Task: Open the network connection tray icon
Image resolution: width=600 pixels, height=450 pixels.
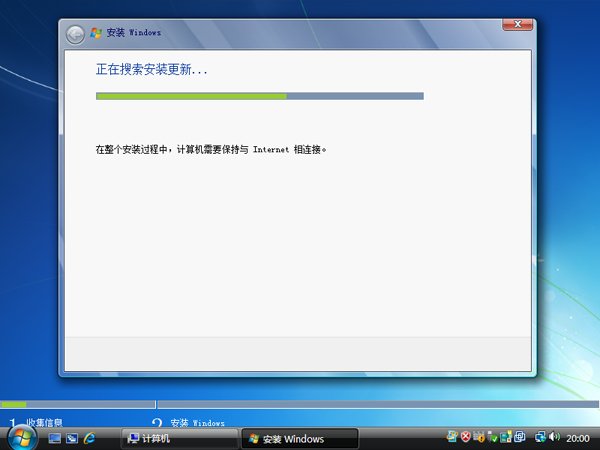Action: pos(540,437)
